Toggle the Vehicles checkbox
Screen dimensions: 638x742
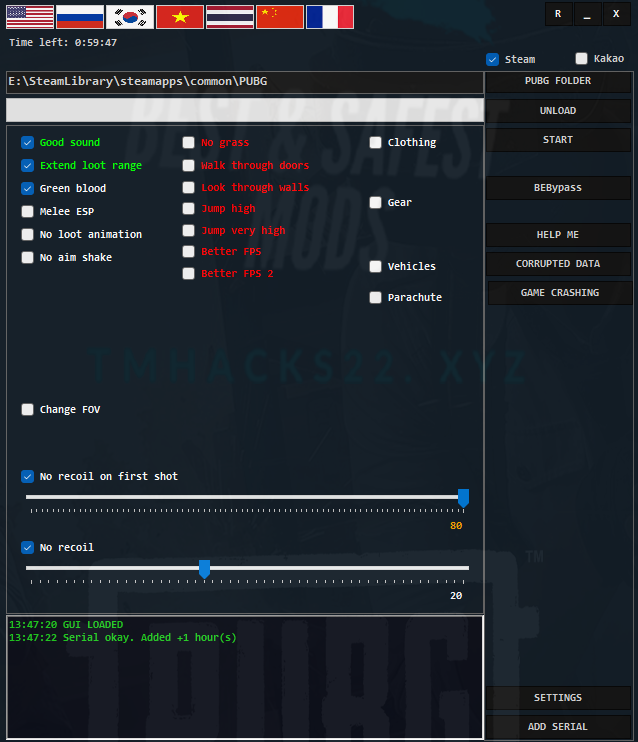375,266
